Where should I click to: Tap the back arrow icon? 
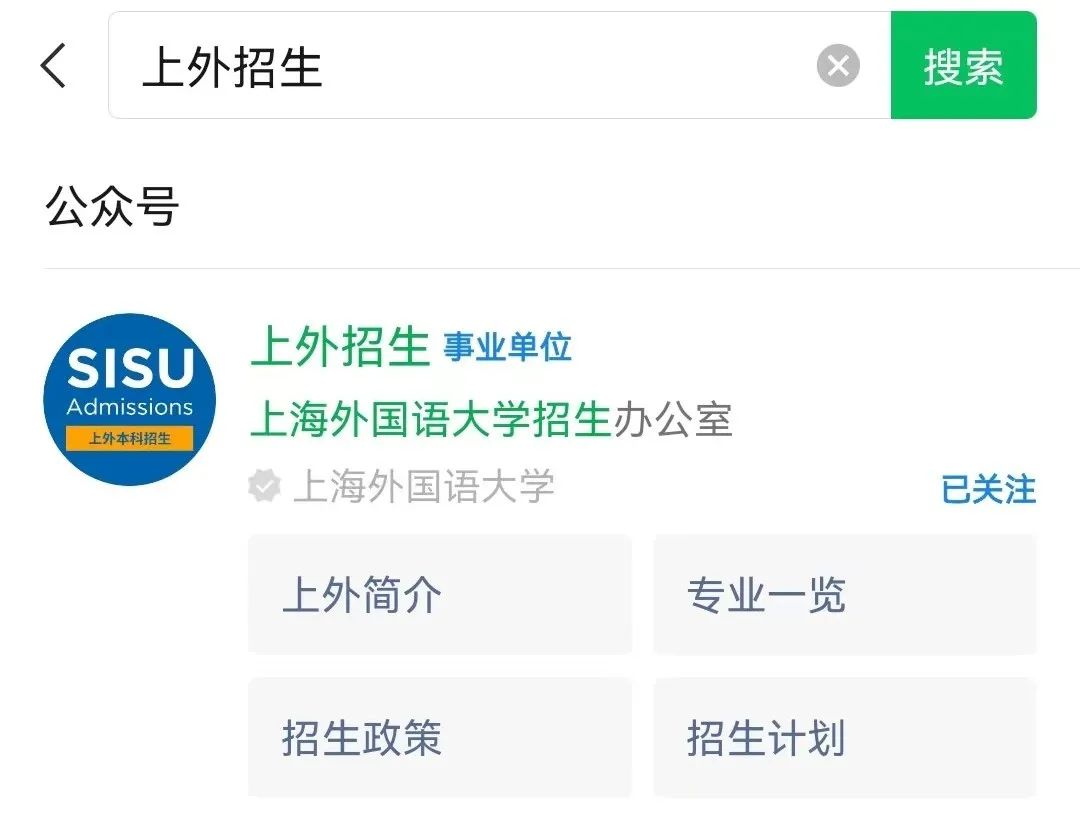tap(54, 66)
